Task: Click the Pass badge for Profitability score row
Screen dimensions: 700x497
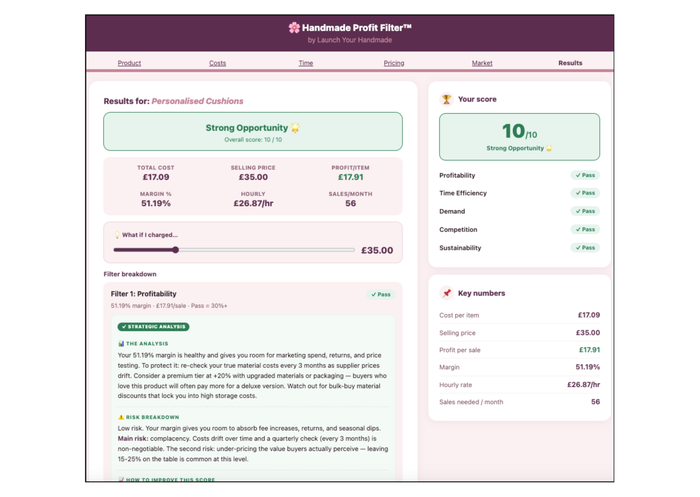Action: pyautogui.click(x=585, y=175)
